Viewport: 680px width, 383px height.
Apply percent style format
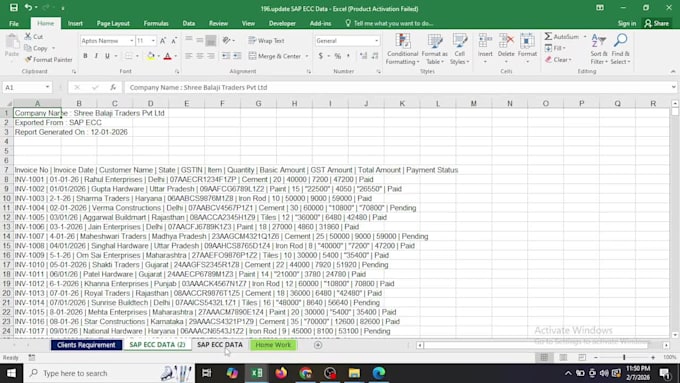[338, 56]
